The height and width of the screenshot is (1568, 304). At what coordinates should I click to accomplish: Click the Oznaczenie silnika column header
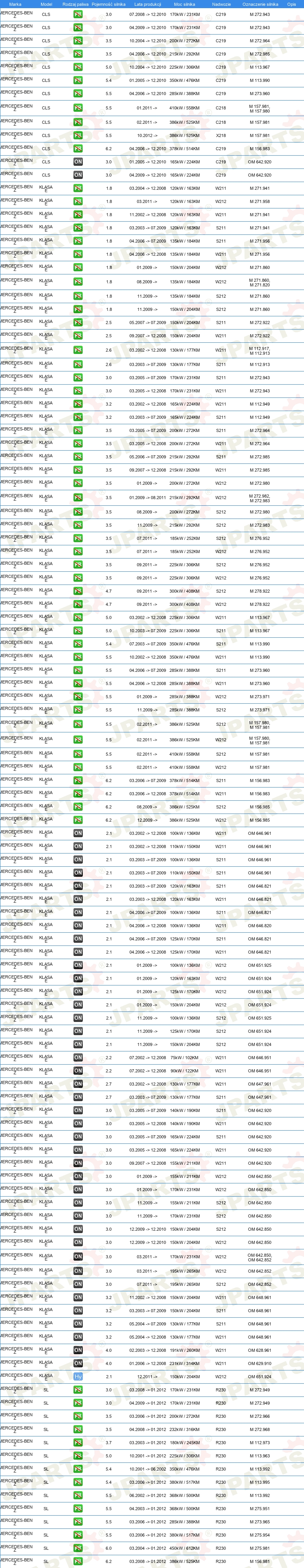(x=260, y=4)
